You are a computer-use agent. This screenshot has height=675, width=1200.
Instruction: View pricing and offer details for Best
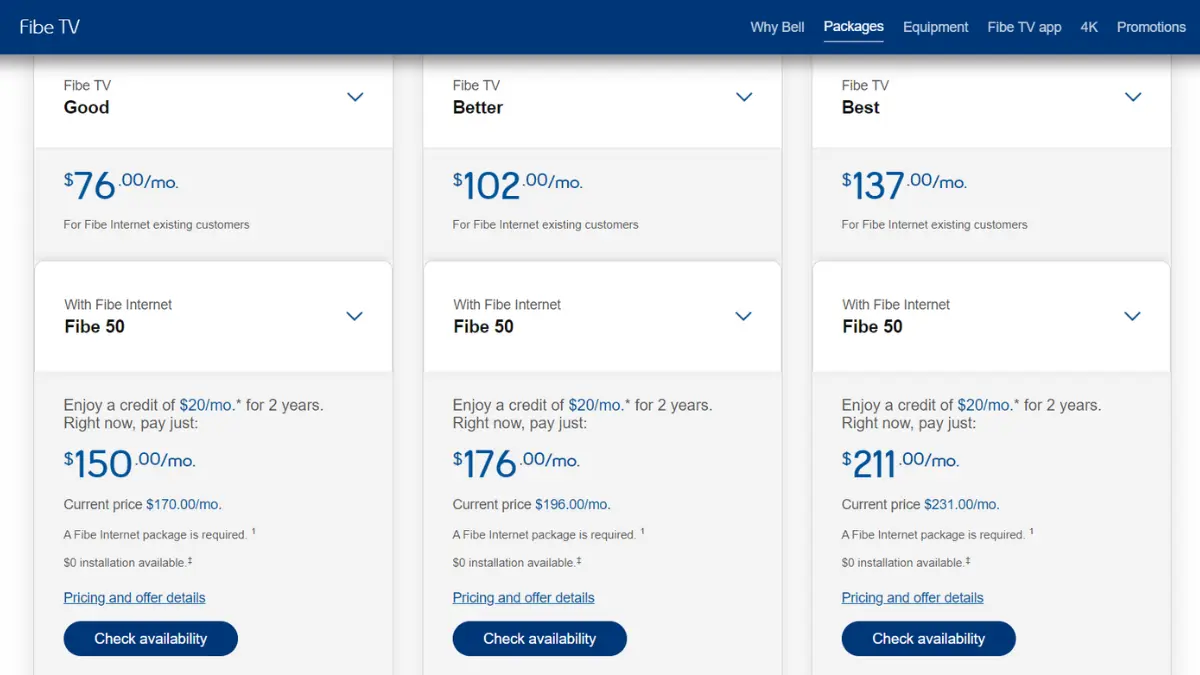pyautogui.click(x=912, y=598)
